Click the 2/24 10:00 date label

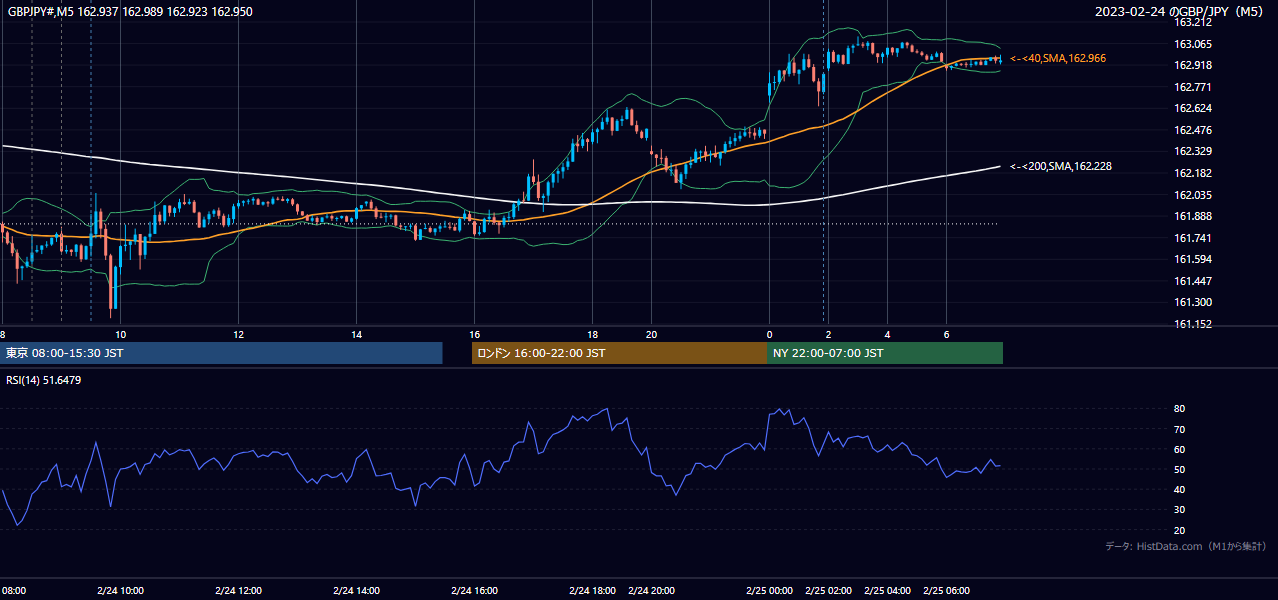(x=120, y=590)
